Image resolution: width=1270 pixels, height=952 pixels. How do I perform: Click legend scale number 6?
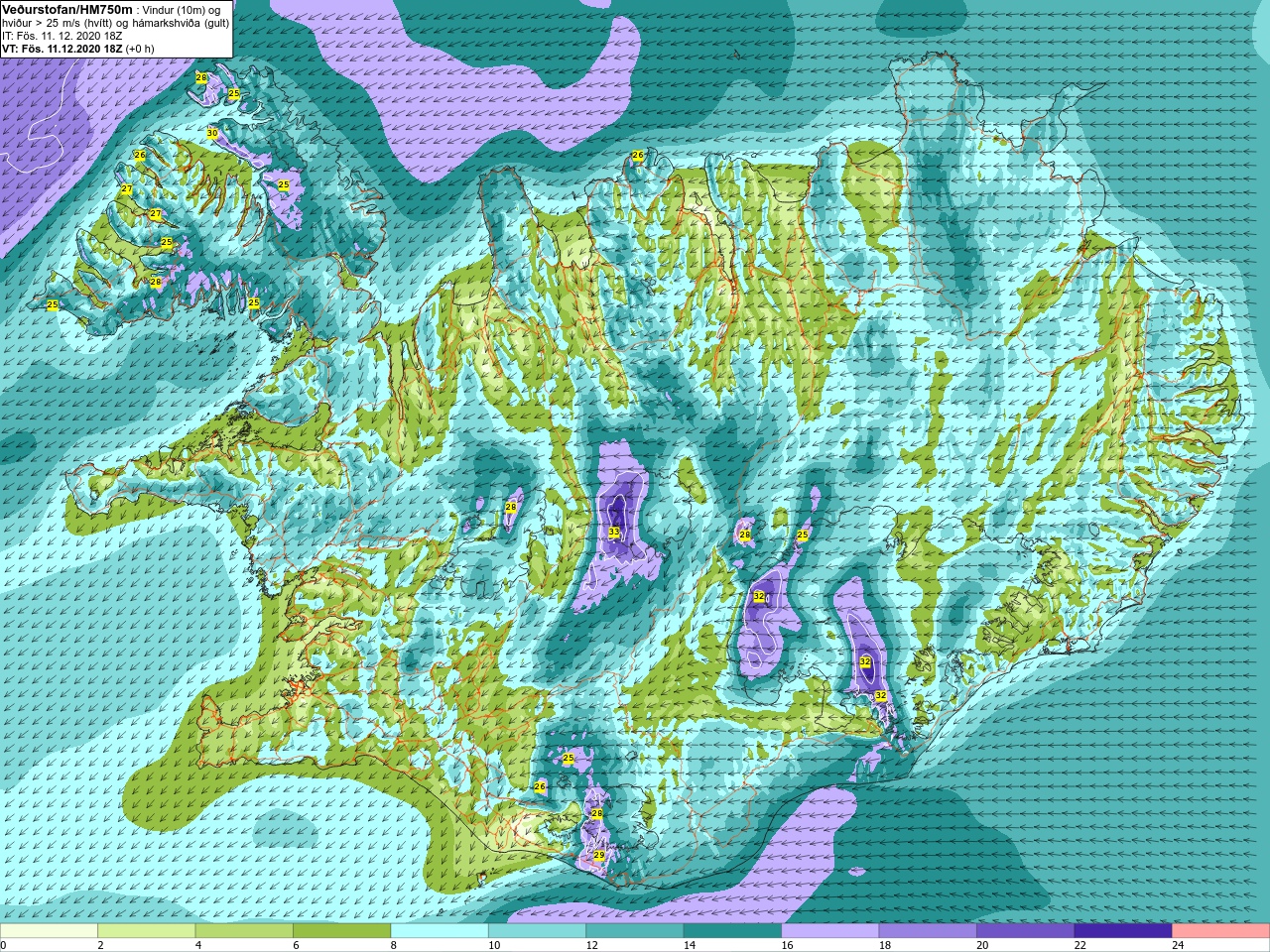click(x=295, y=945)
